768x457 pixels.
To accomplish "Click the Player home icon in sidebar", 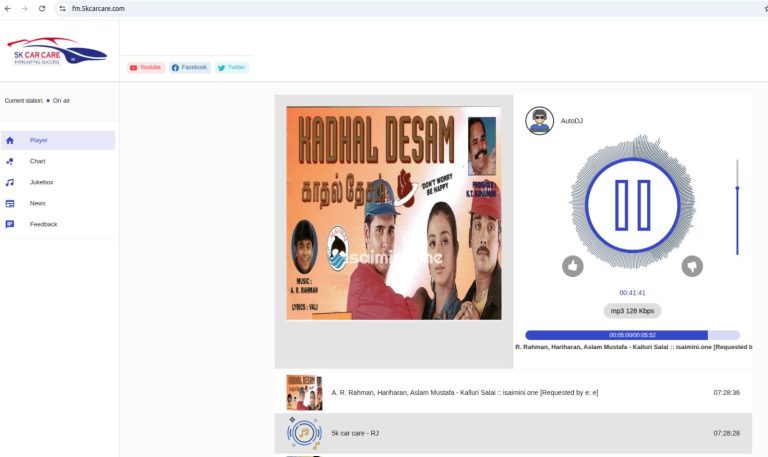I will pos(10,141).
